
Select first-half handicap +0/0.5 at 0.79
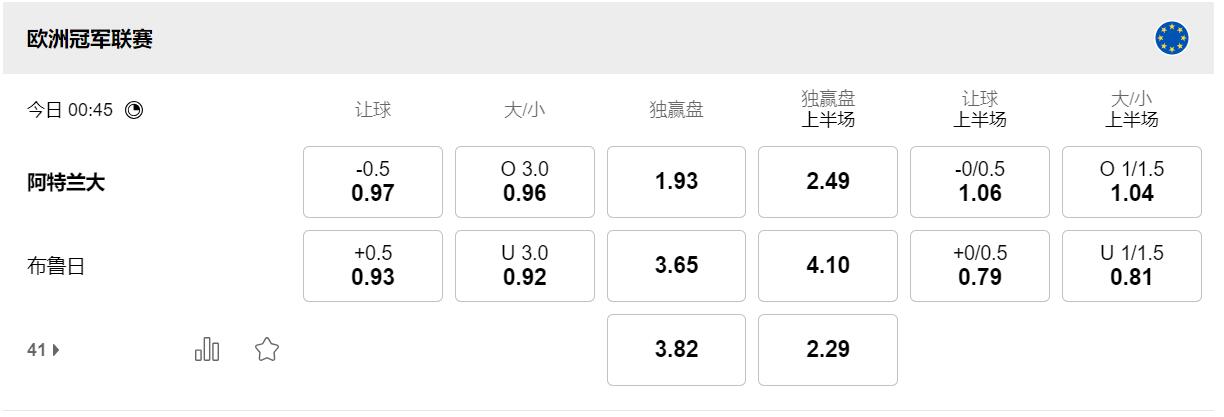pos(980,266)
